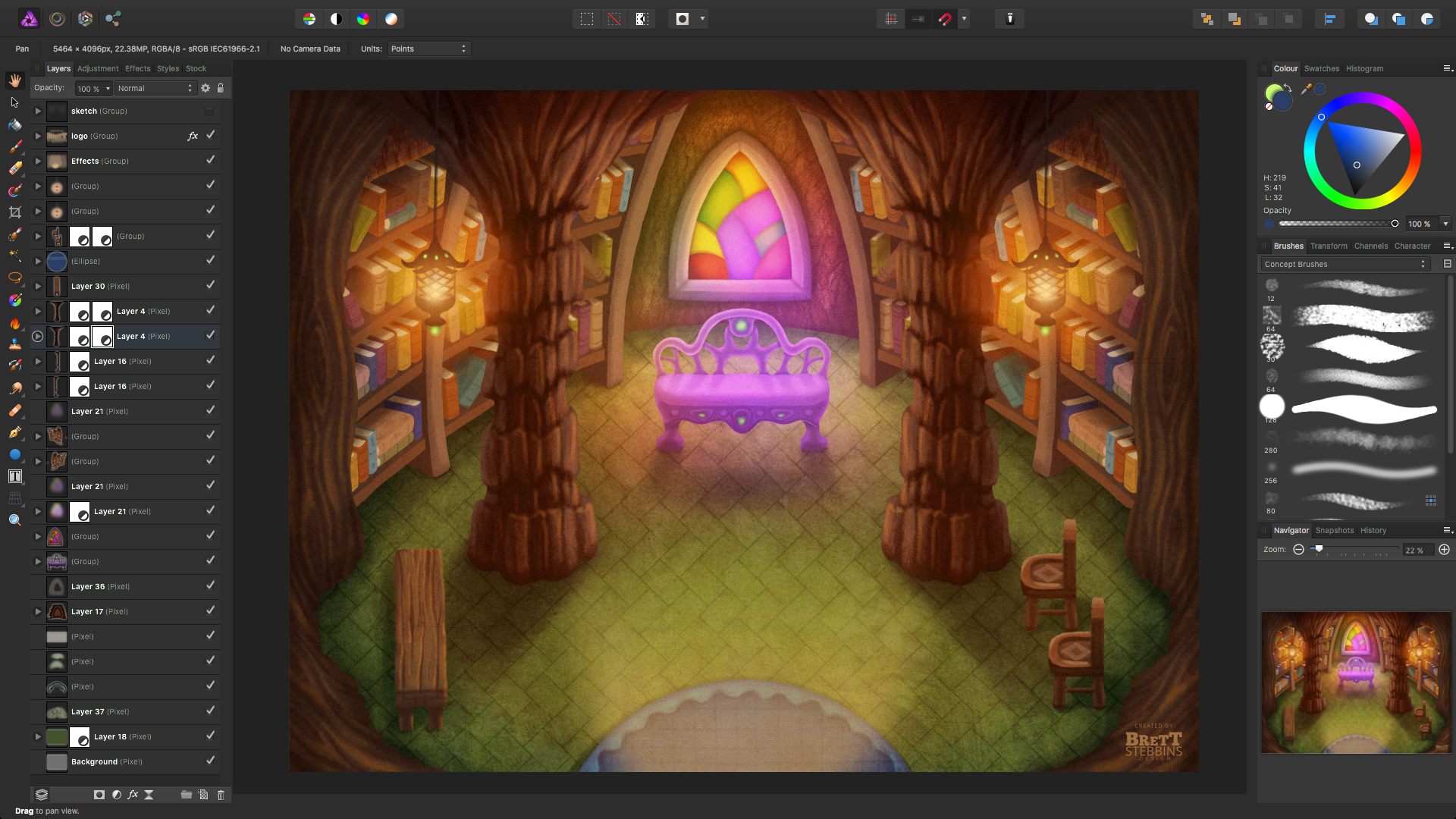
Task: Click the zoom out minus button
Action: pyautogui.click(x=1298, y=550)
